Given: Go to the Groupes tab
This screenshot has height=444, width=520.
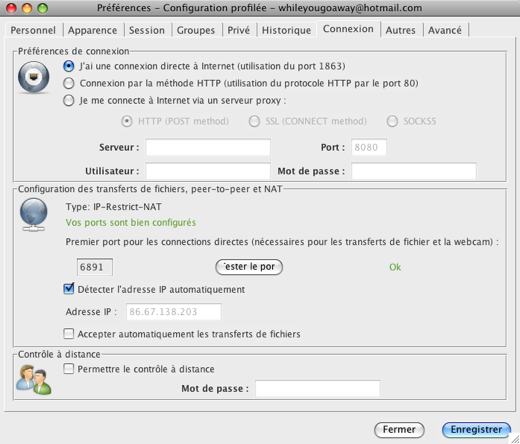Looking at the screenshot, I should (196, 30).
